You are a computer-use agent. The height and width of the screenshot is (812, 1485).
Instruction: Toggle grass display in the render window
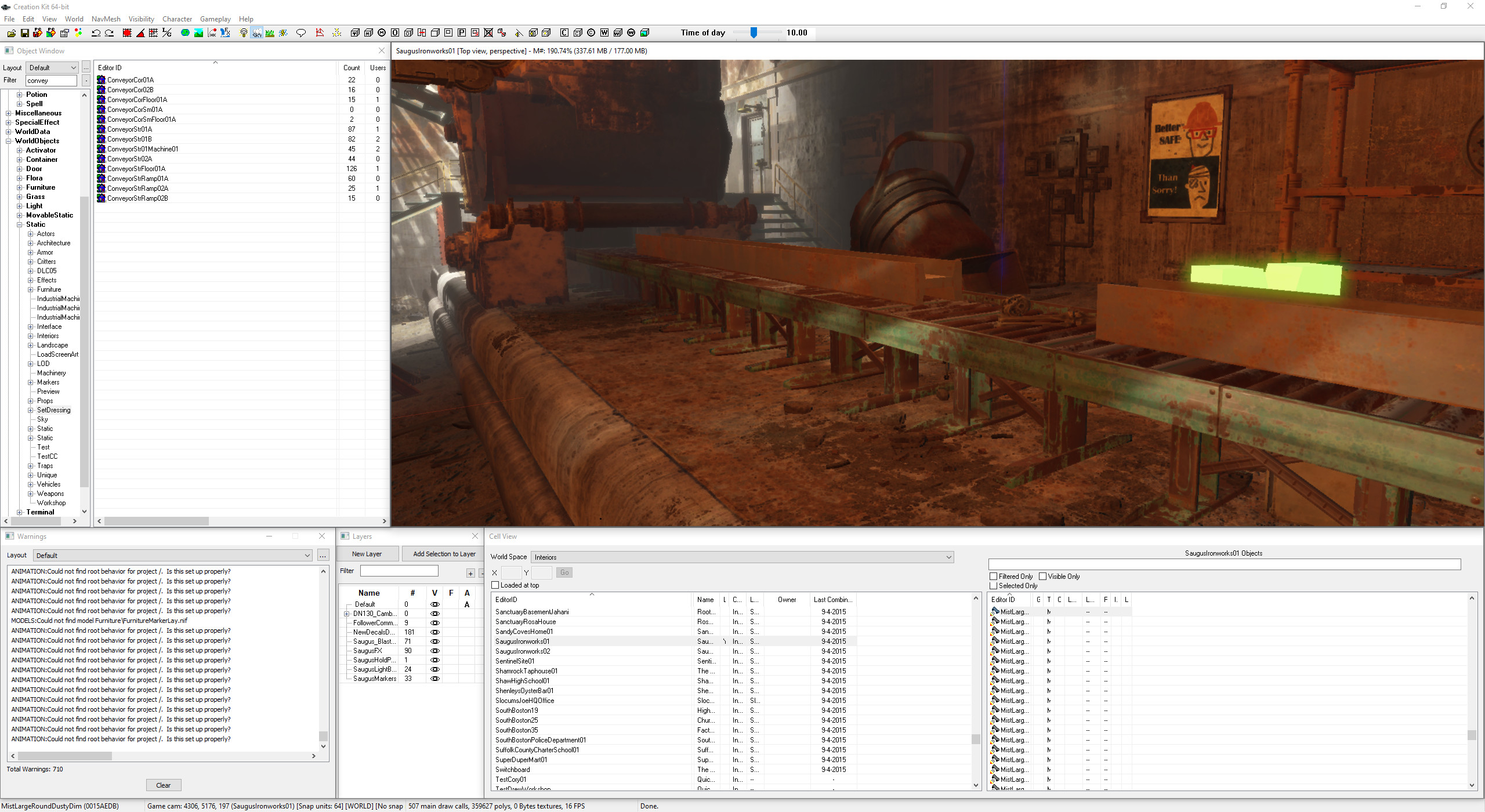(x=270, y=33)
